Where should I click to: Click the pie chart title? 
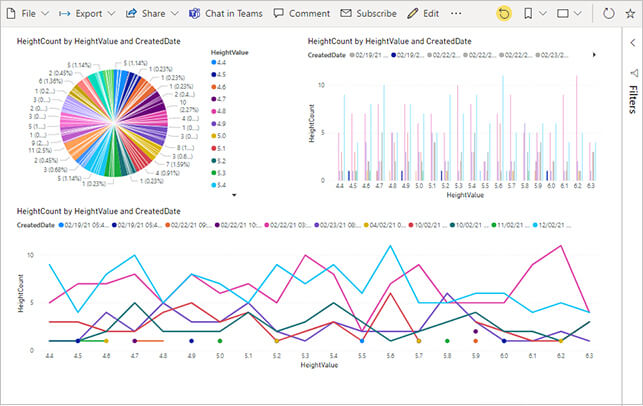click(x=98, y=41)
